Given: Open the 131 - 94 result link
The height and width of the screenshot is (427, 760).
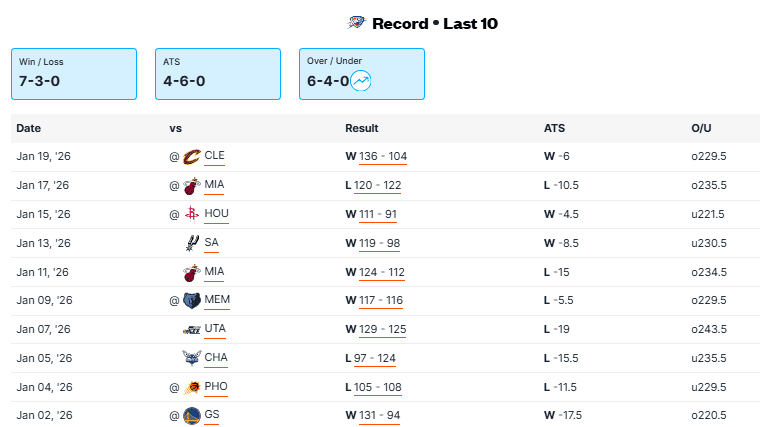Looking at the screenshot, I should [x=378, y=415].
